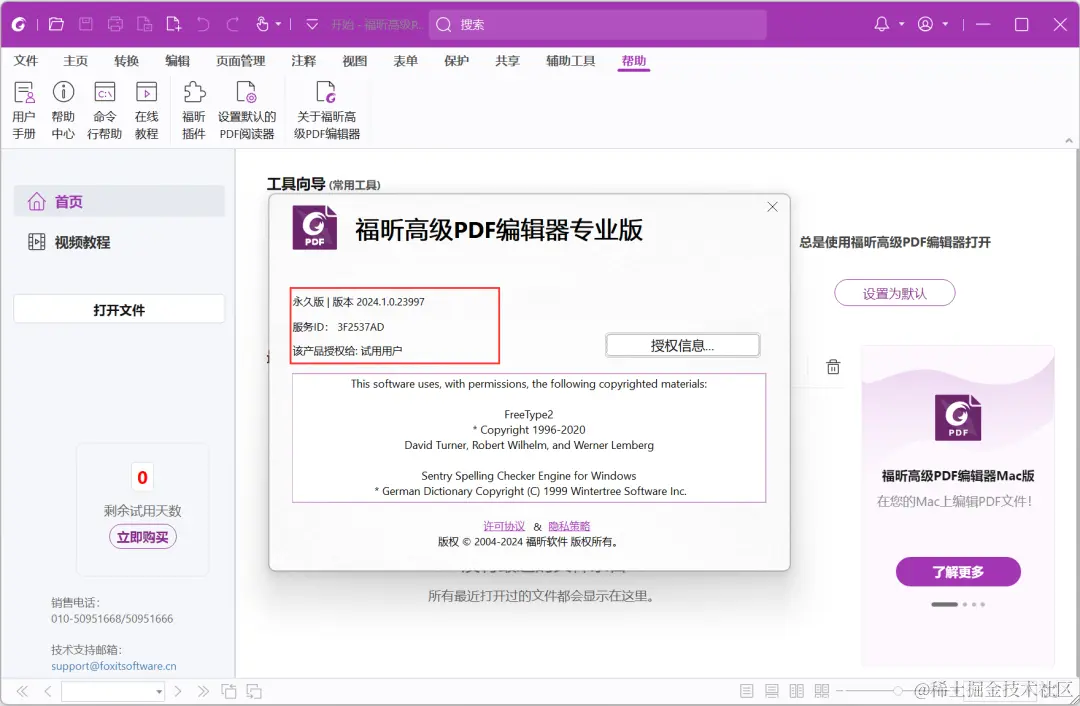1080x706 pixels.
Task: Click the Save icon in quick toolbar
Action: [86, 24]
